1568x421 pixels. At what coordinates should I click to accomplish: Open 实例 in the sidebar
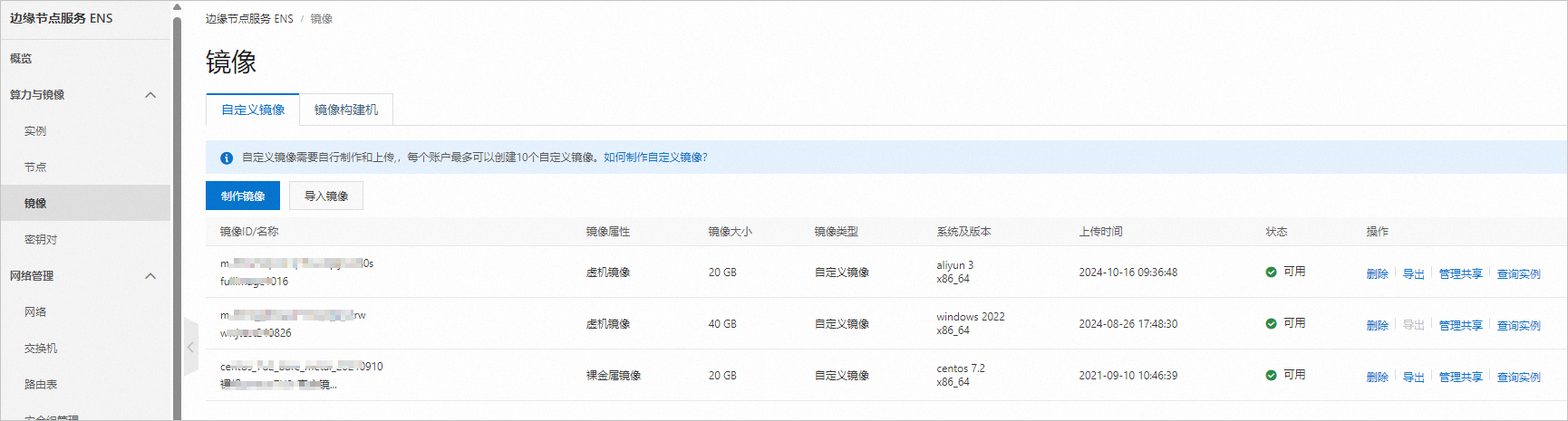(x=35, y=130)
